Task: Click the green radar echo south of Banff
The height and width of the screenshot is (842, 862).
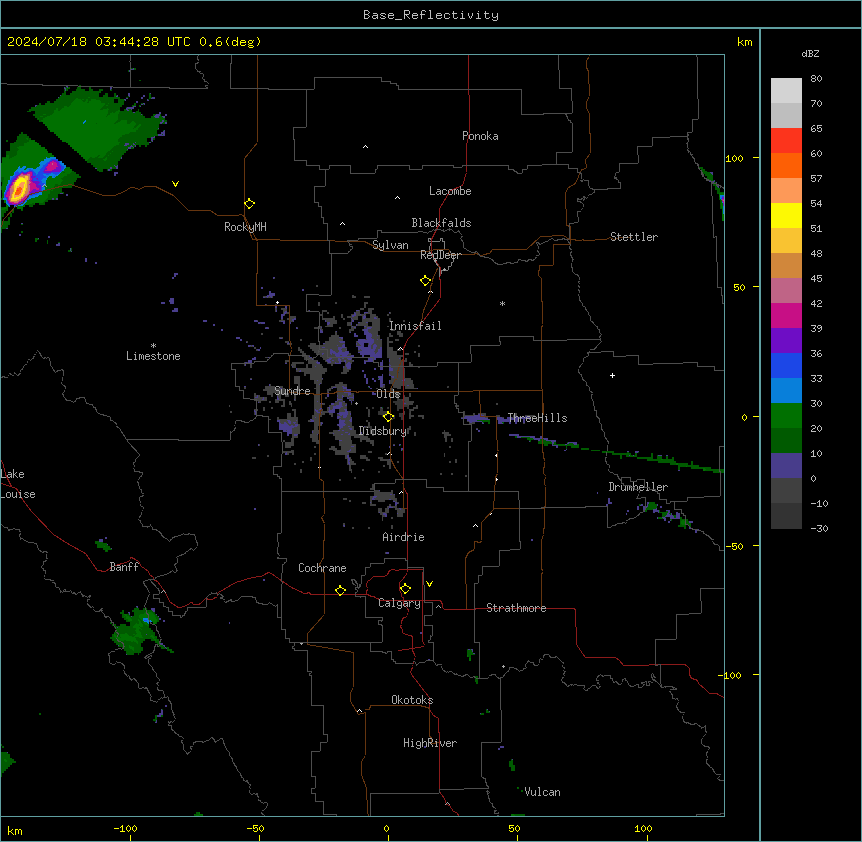Action: tap(137, 631)
